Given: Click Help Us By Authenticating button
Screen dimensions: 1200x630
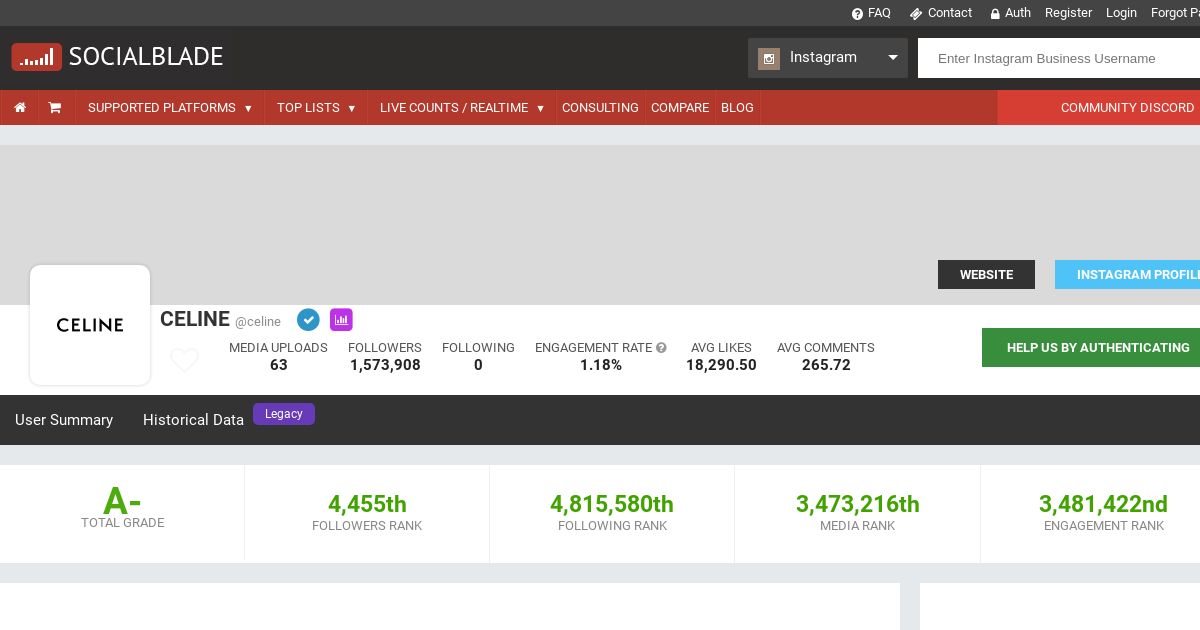Looking at the screenshot, I should pos(1091,348).
